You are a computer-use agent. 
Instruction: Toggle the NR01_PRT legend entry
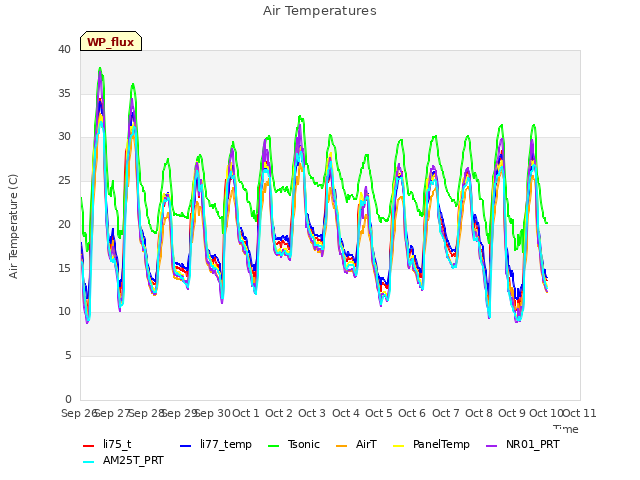coord(523,444)
